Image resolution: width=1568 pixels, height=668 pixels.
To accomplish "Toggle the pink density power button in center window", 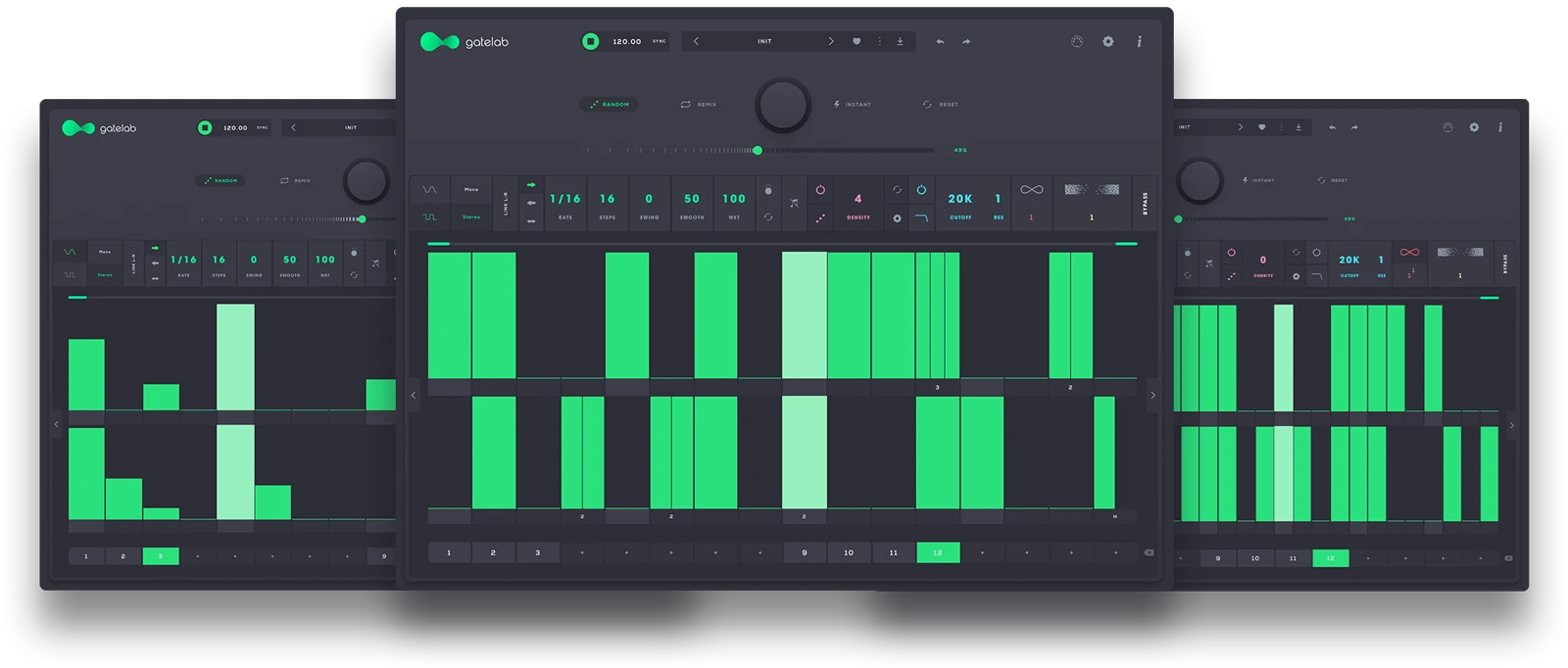I will pyautogui.click(x=820, y=190).
